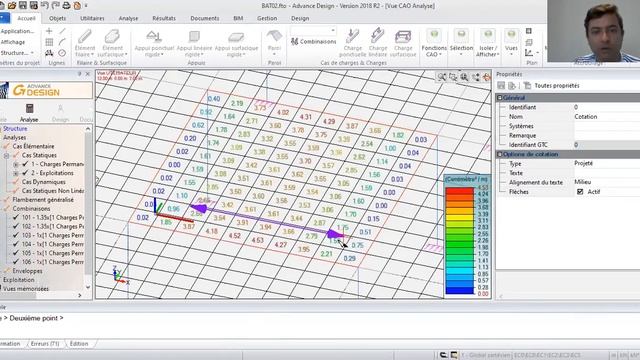640x360 pixels.
Task: Click the red top swatch in legend
Action: click(460, 191)
